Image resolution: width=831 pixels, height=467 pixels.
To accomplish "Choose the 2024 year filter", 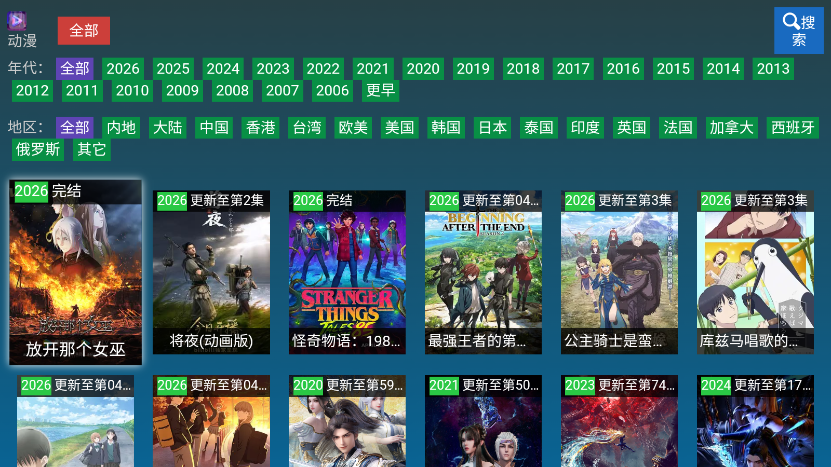I will [223, 69].
